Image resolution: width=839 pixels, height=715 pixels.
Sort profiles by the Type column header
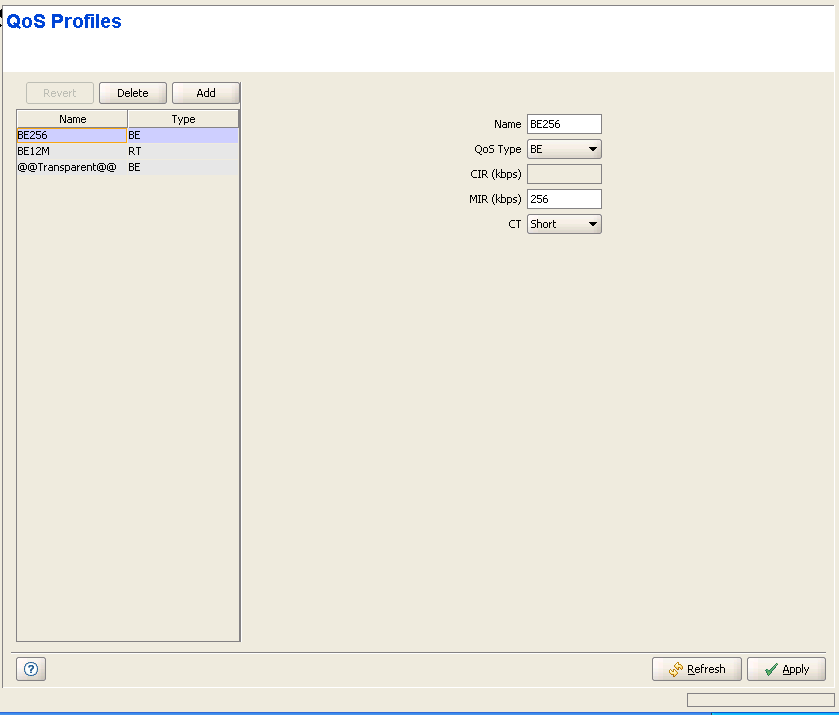[183, 119]
